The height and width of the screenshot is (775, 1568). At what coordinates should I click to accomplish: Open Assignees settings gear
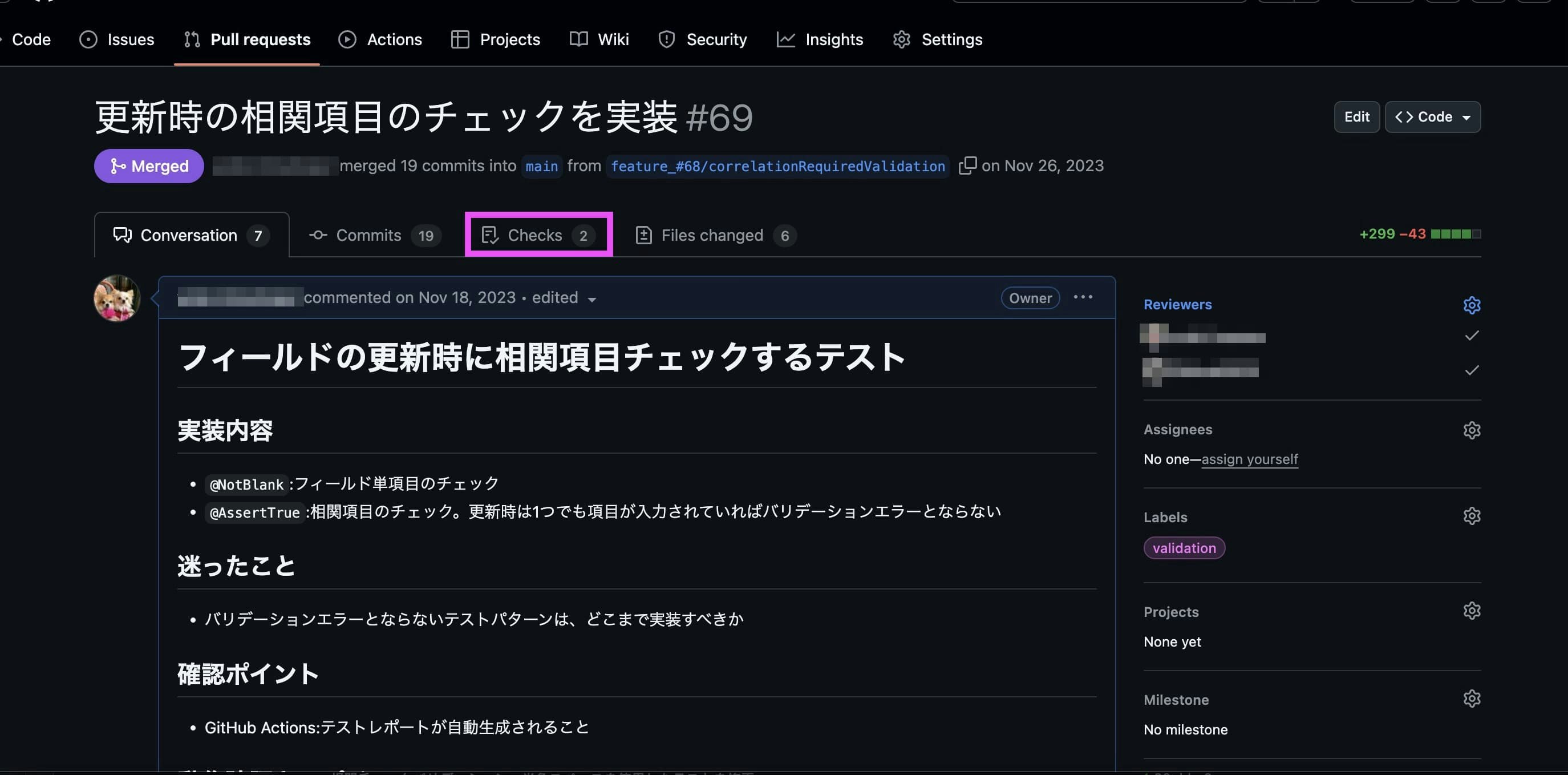1472,430
